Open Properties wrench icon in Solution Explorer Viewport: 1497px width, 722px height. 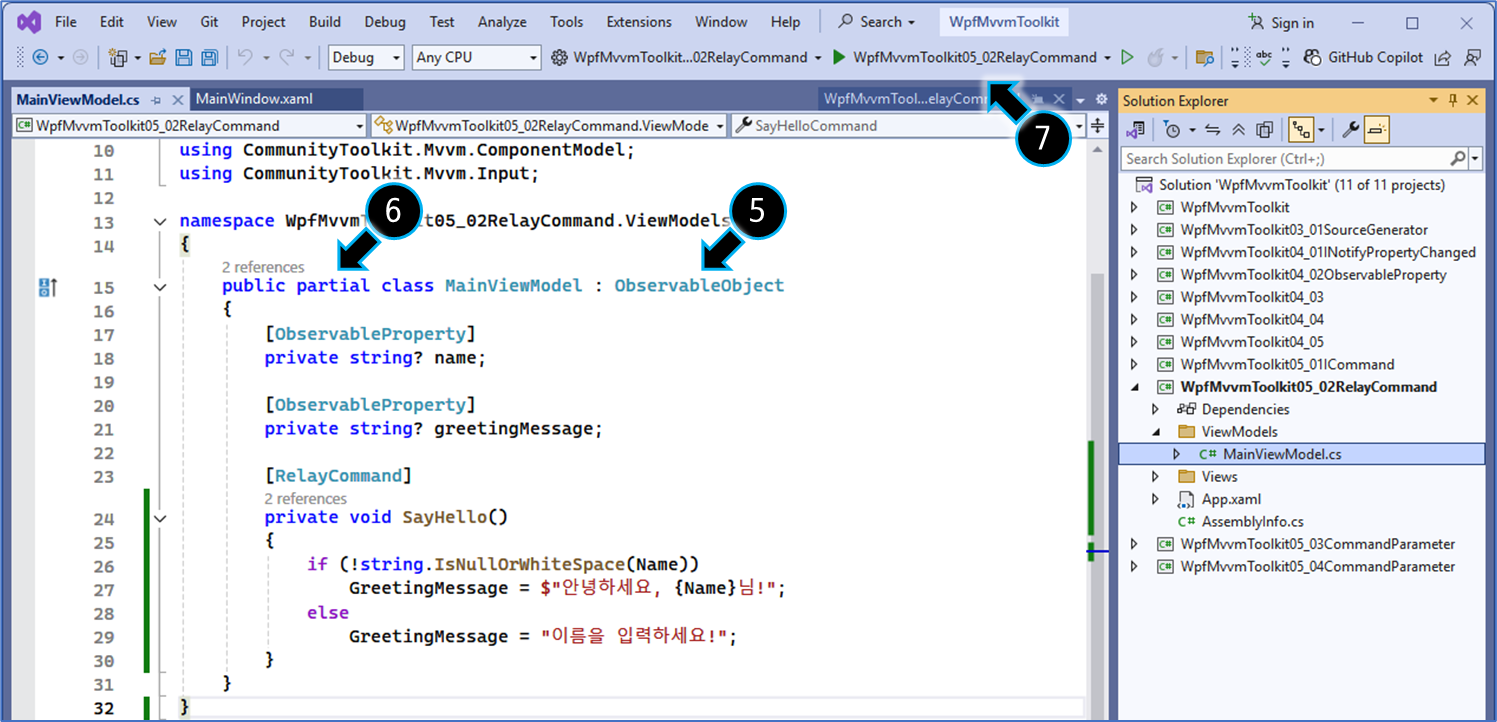(x=1349, y=130)
